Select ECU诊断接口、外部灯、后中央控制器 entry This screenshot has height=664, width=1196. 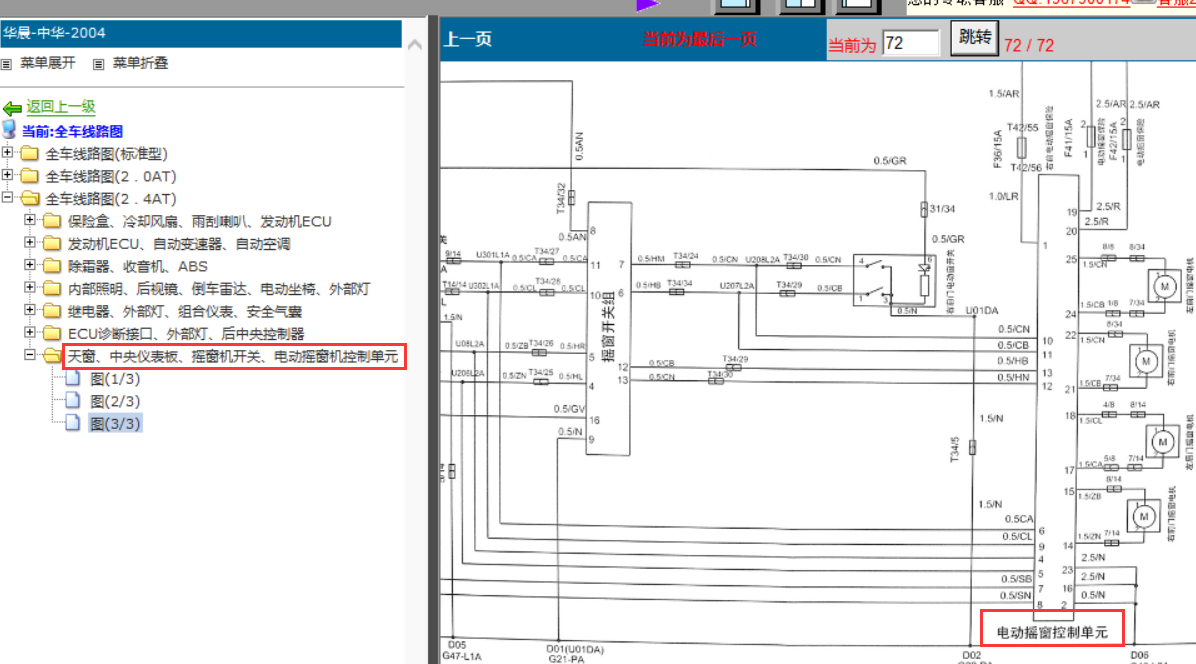point(186,334)
